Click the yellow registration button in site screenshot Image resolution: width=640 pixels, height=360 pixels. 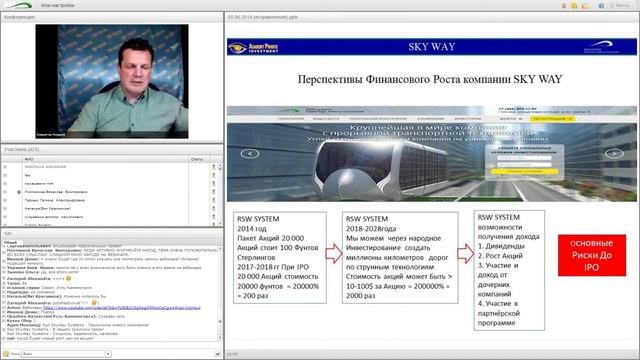tap(552, 118)
